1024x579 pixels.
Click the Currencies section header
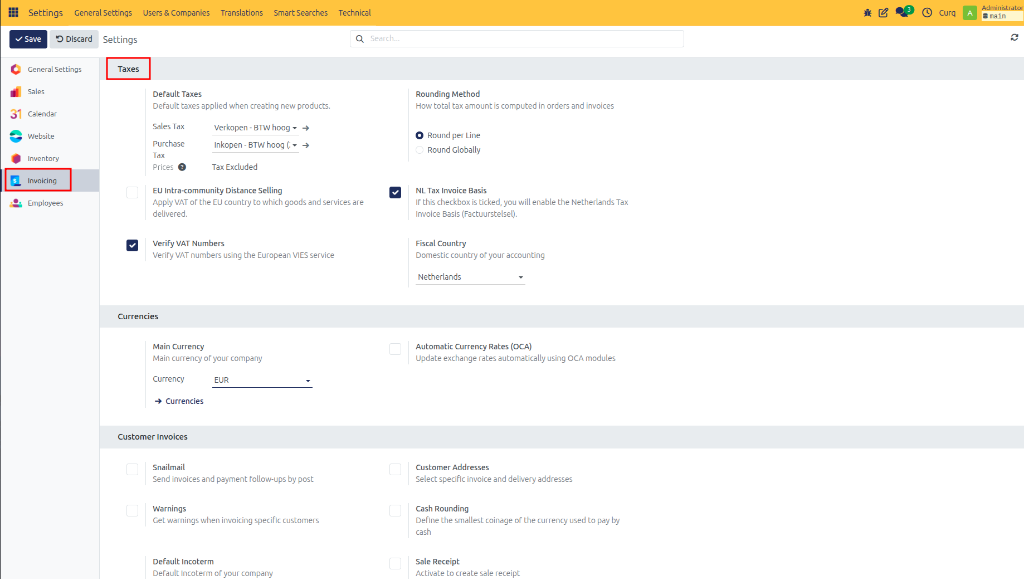138,316
